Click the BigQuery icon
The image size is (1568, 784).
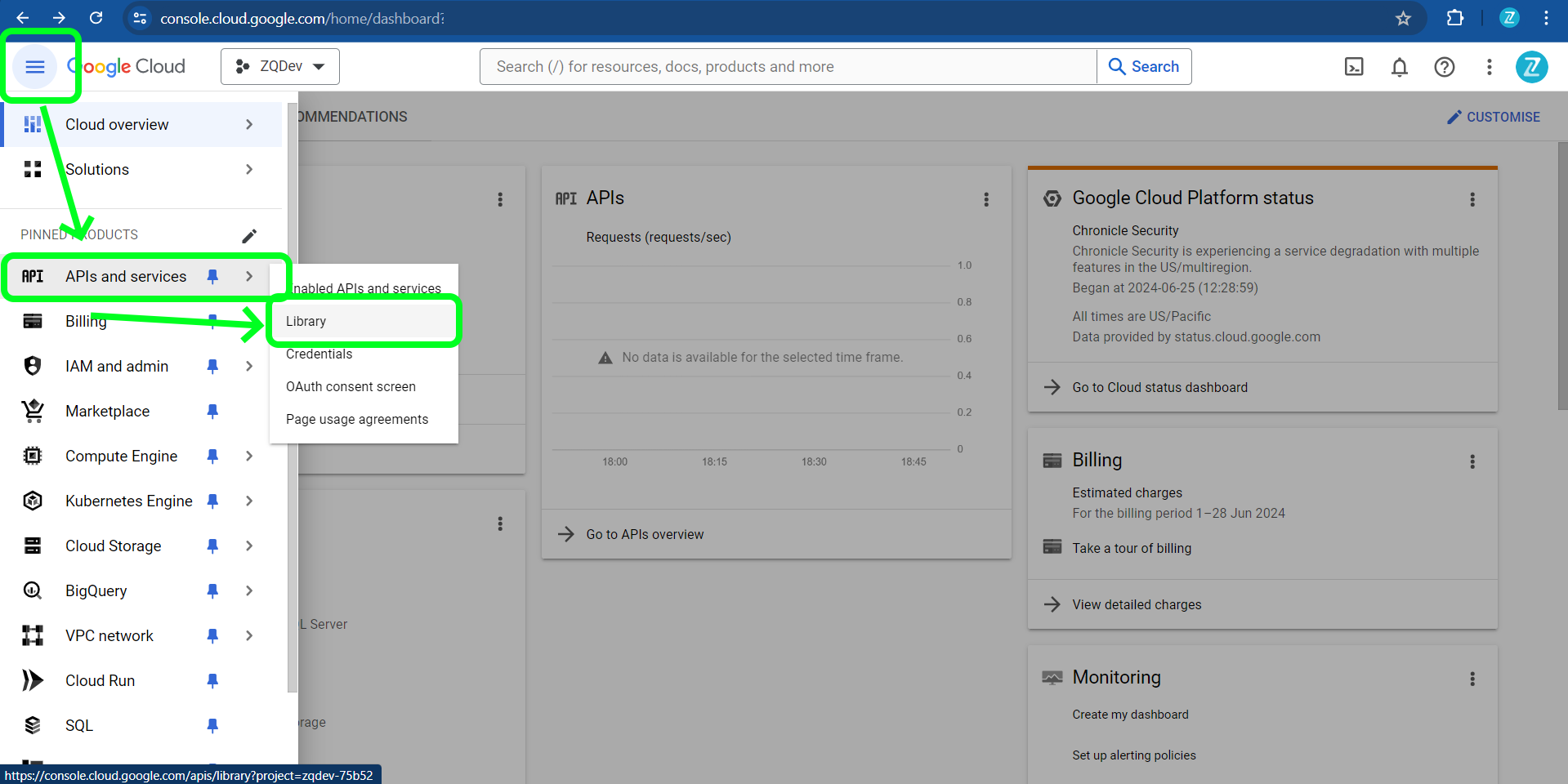click(x=33, y=590)
